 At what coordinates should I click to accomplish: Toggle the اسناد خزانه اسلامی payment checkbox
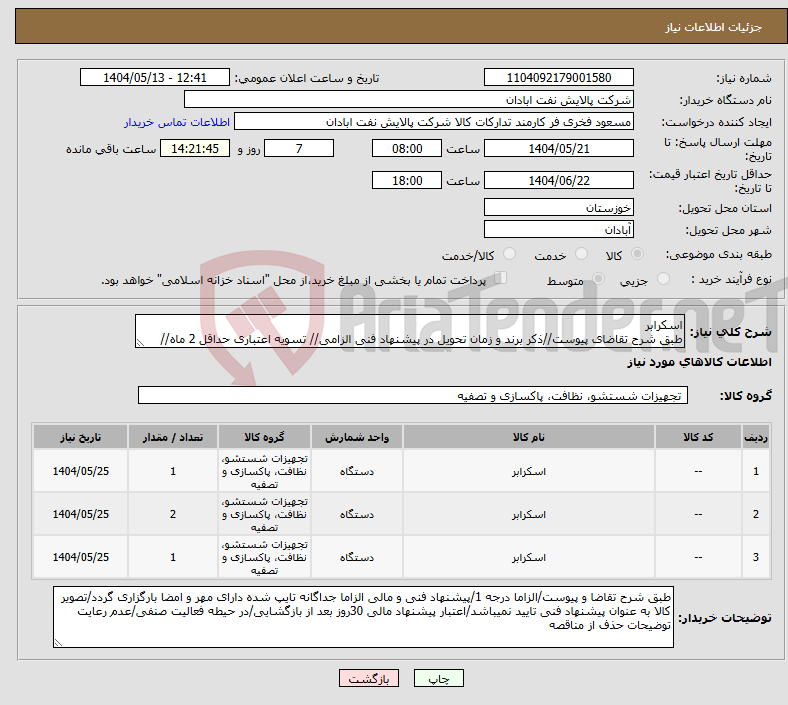501,277
